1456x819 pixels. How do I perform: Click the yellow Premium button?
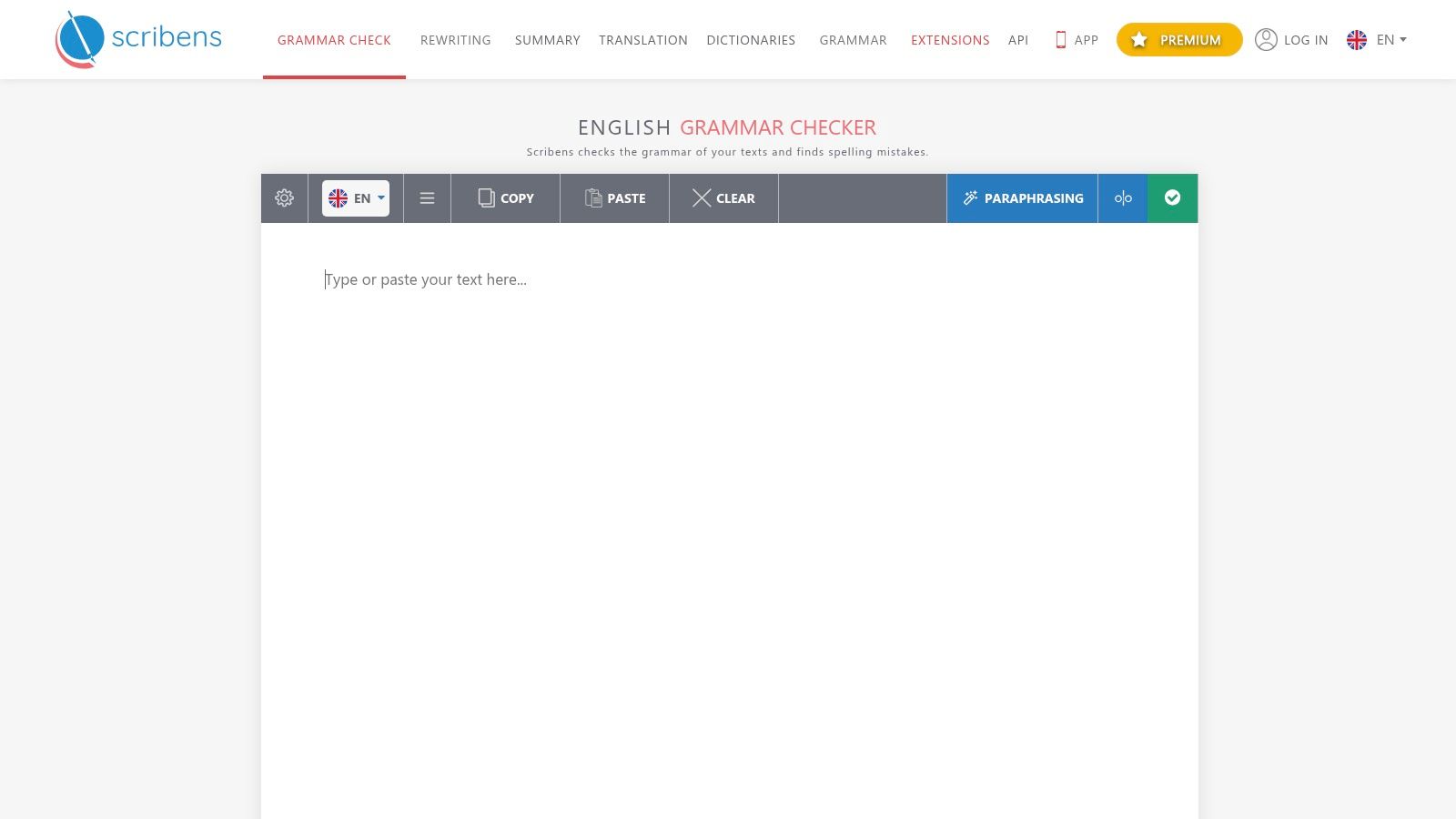pos(1179,40)
